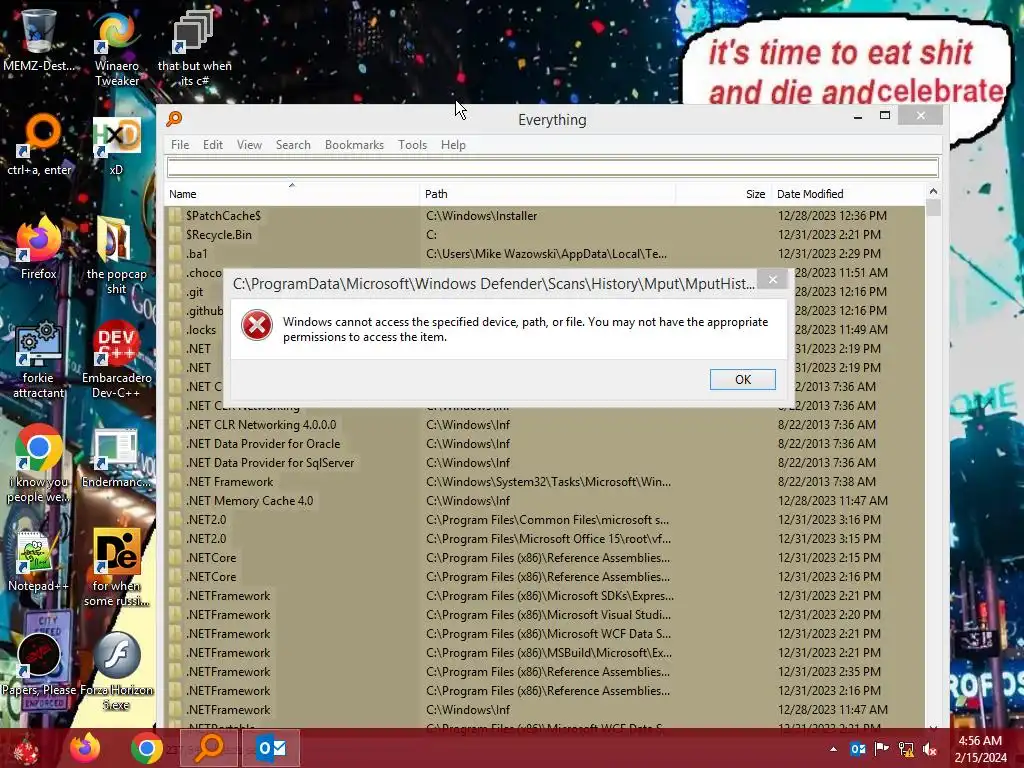Image resolution: width=1024 pixels, height=768 pixels.
Task: Open Winaero Tweaker desktop shortcut
Action: [116, 48]
